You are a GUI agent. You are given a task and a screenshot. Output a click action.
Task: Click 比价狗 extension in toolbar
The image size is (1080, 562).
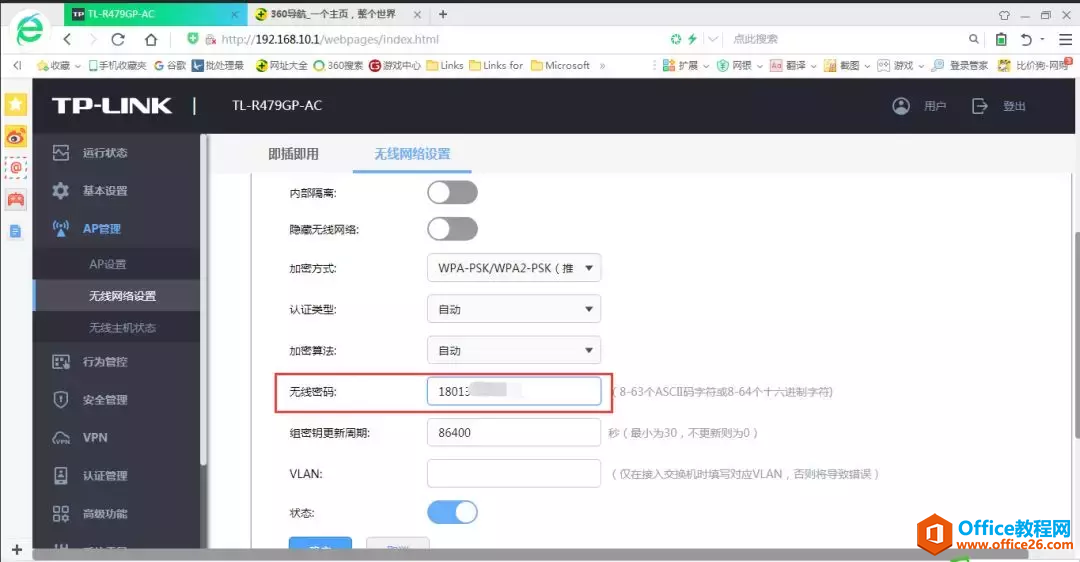[x=1035, y=65]
